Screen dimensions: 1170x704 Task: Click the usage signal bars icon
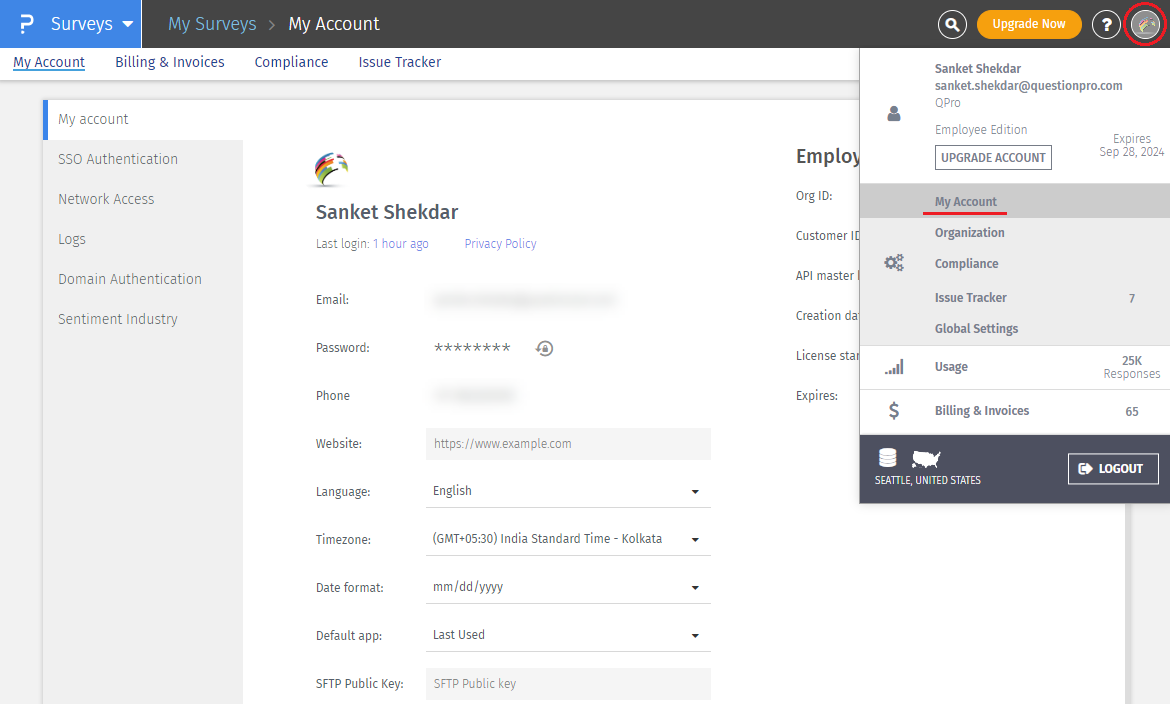pos(894,367)
